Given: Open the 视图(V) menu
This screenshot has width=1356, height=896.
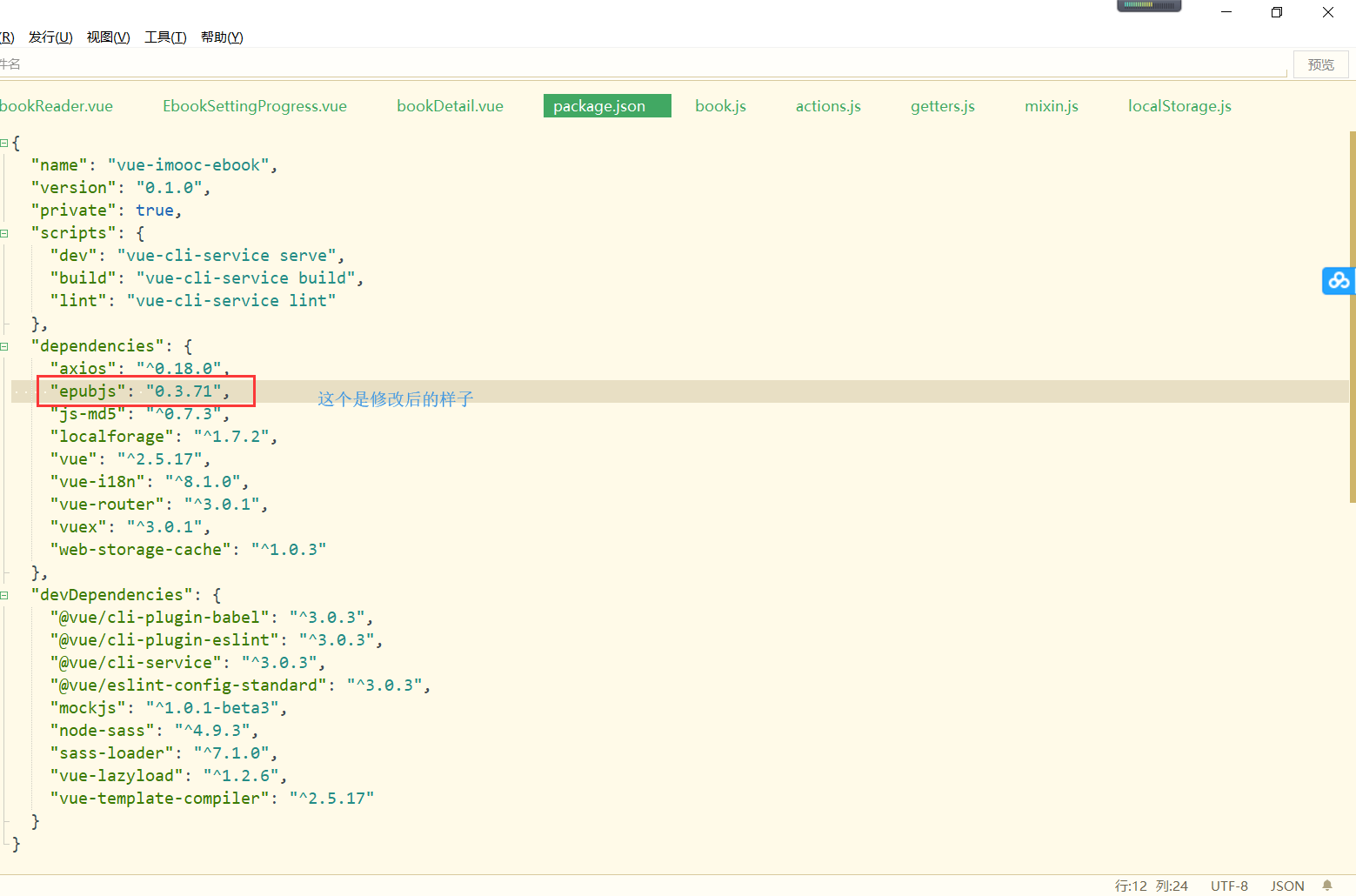Looking at the screenshot, I should pos(108,37).
